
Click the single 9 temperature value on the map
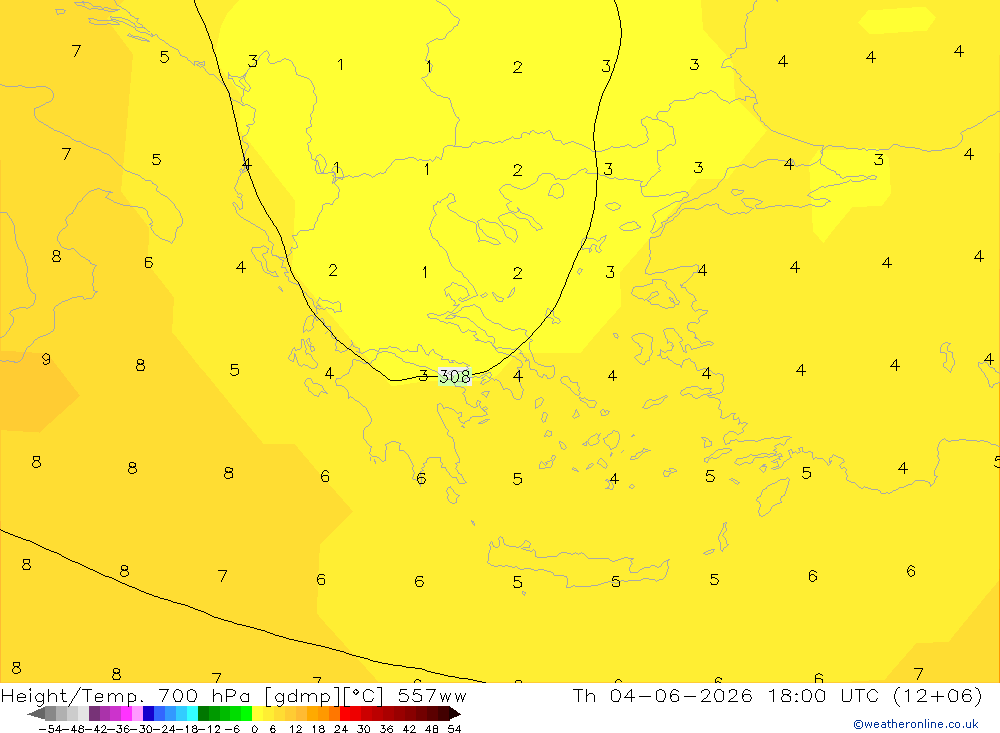tap(46, 359)
